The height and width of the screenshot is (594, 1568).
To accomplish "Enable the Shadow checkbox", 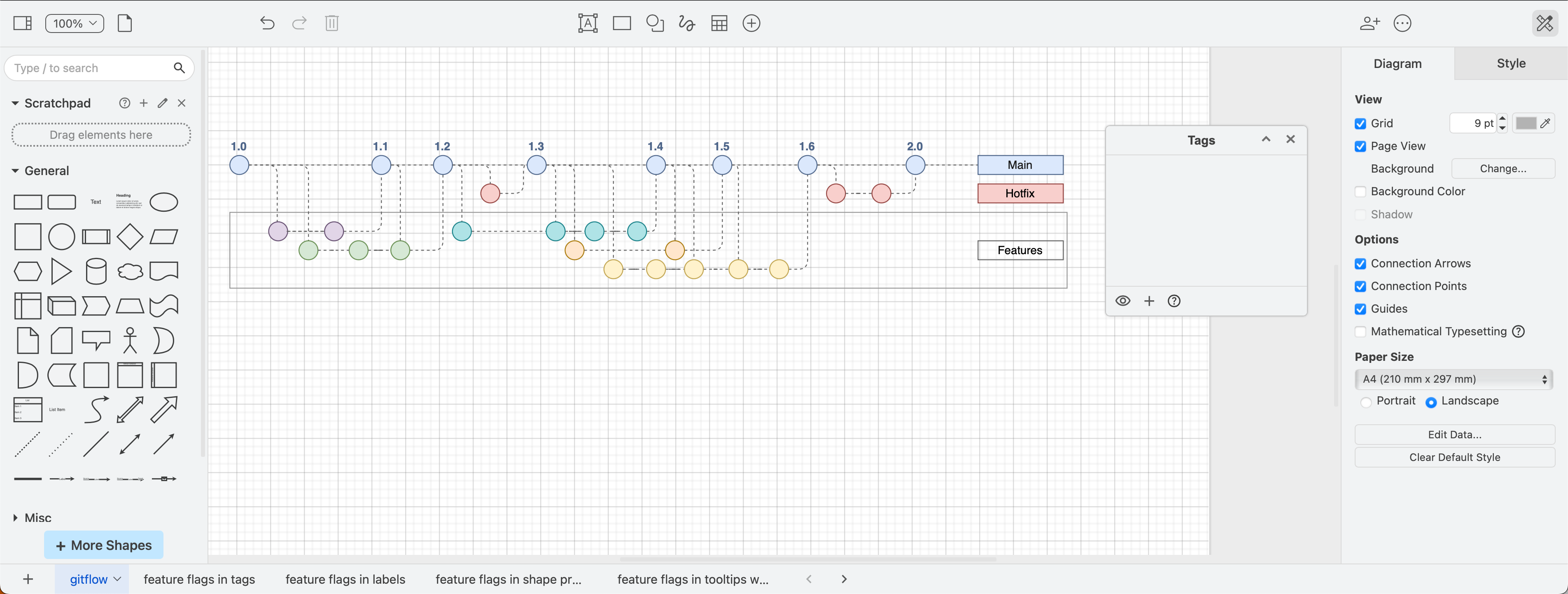I will (x=1361, y=214).
